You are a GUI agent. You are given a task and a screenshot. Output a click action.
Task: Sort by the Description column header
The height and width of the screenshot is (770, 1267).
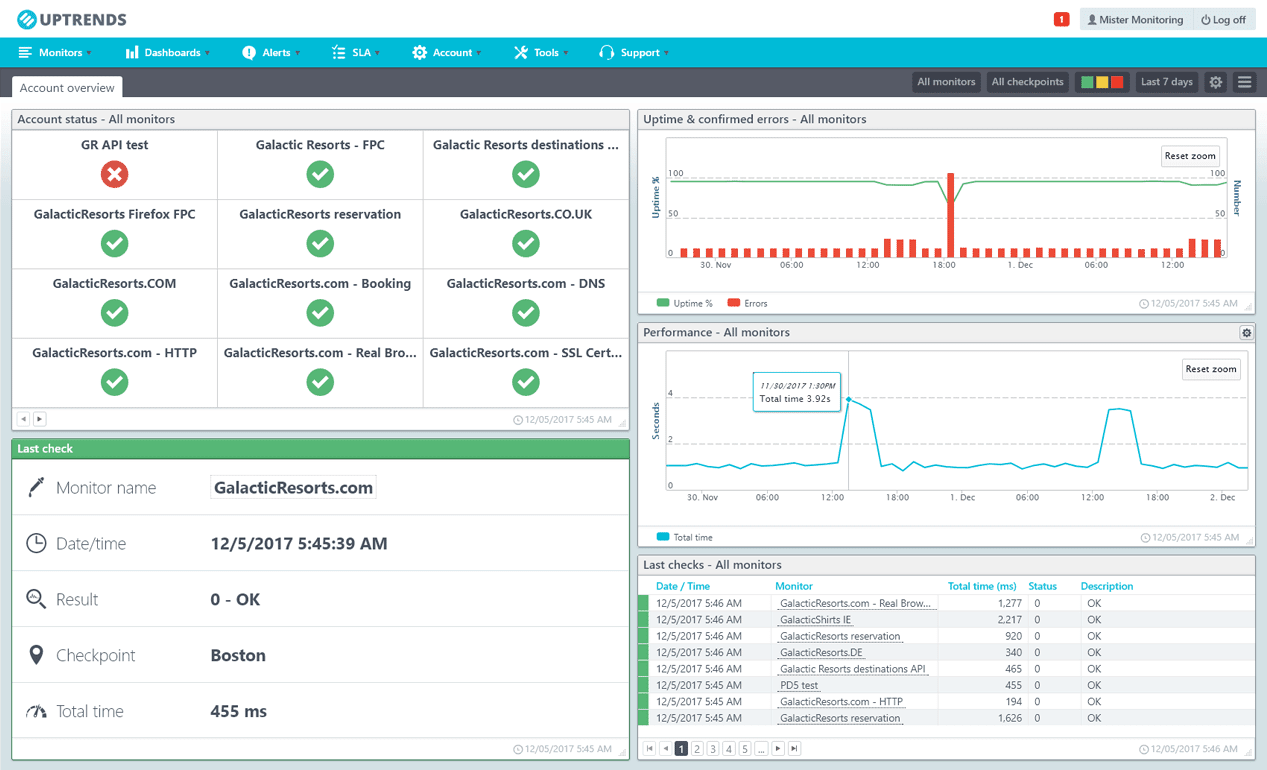[1107, 586]
